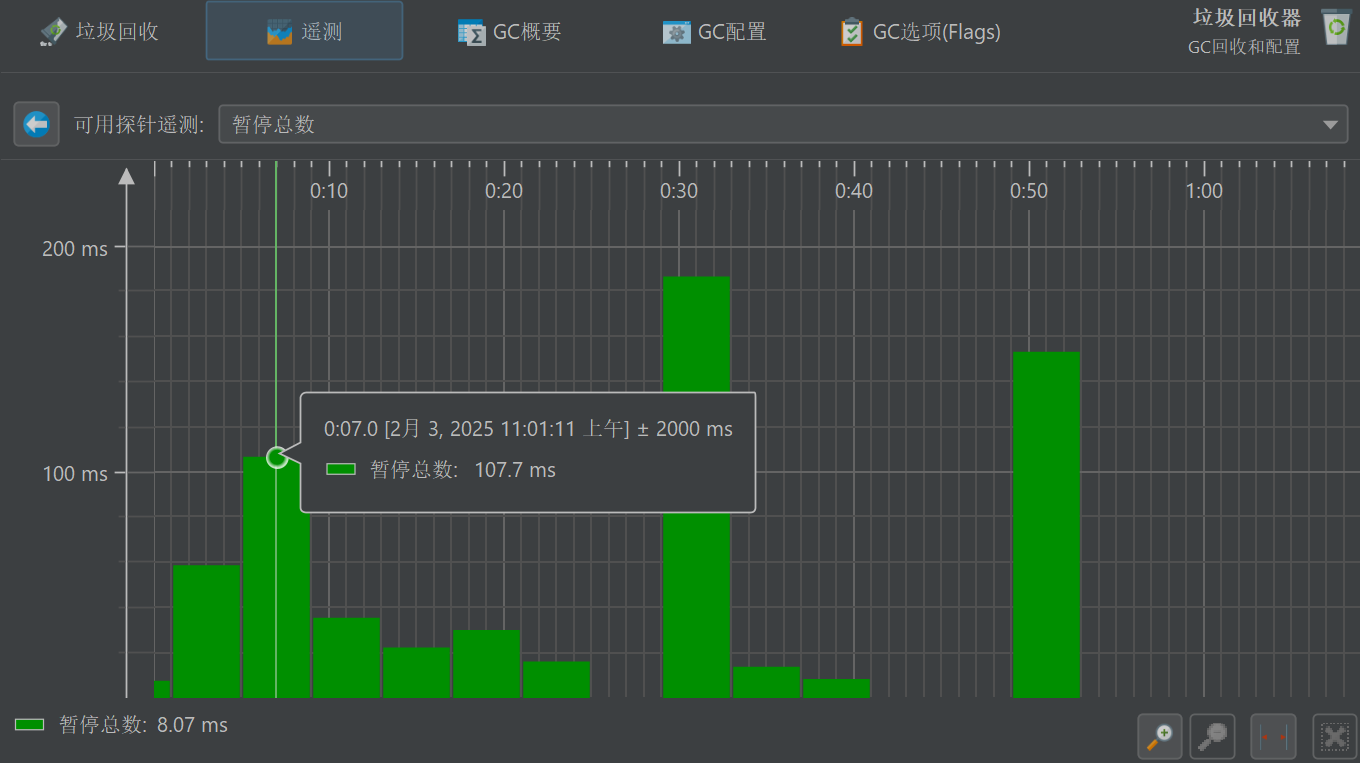Click the 1:00 time axis label
The width and height of the screenshot is (1360, 763).
[x=1204, y=191]
